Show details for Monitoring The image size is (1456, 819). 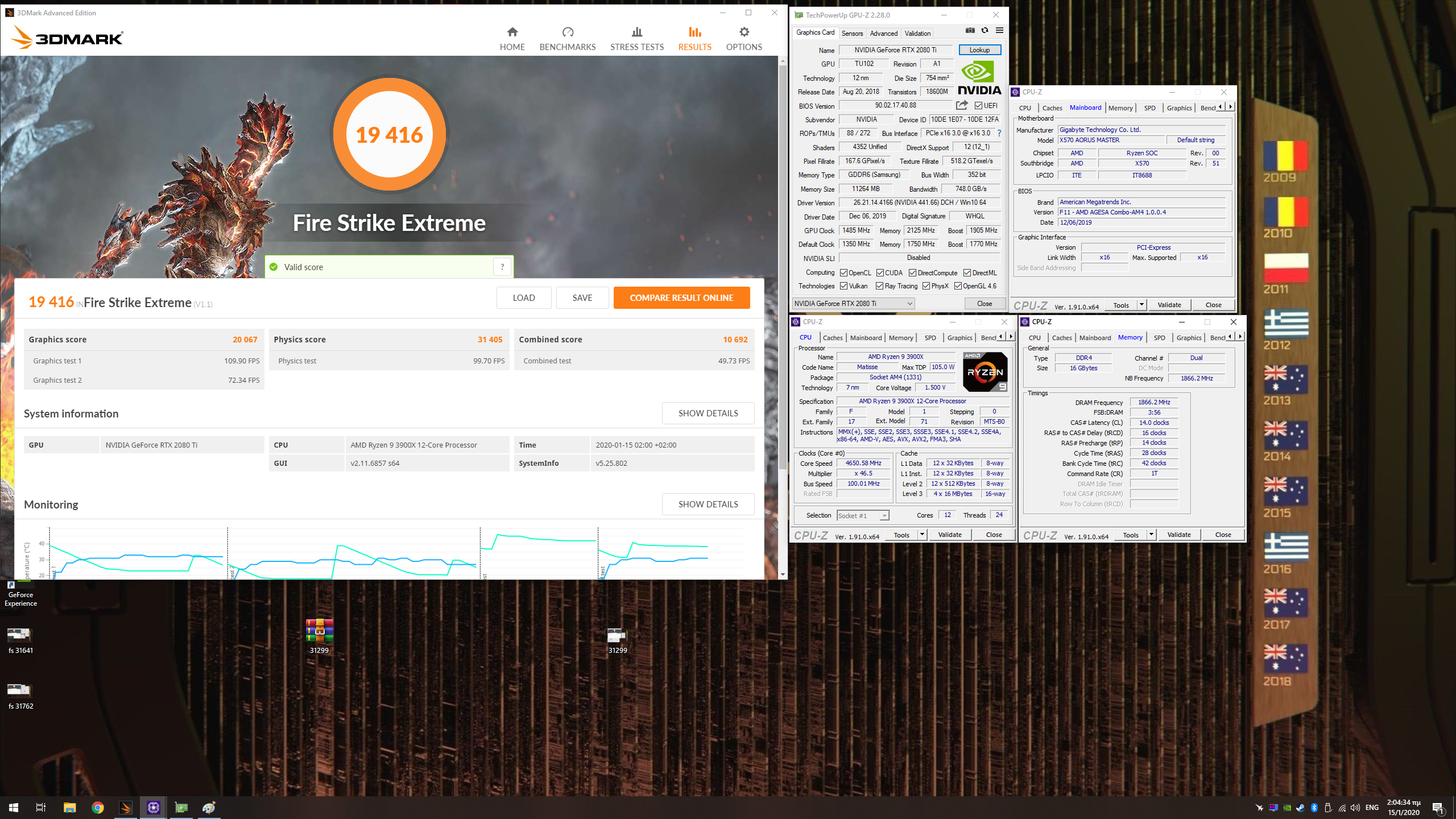(708, 504)
